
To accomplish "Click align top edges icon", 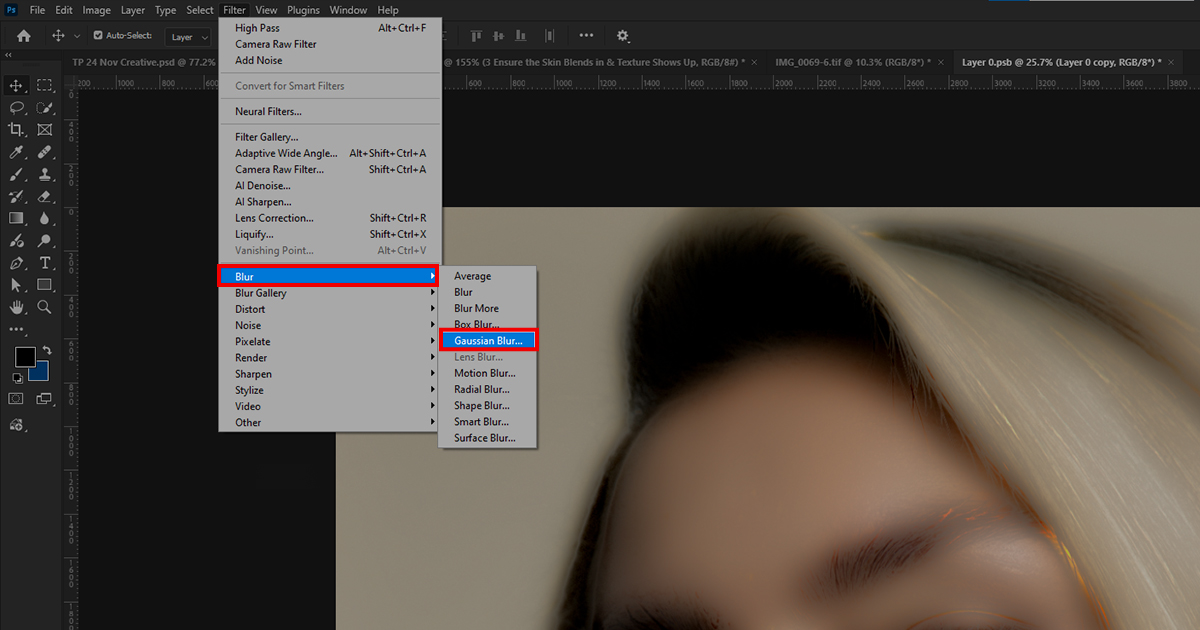I will (477, 36).
